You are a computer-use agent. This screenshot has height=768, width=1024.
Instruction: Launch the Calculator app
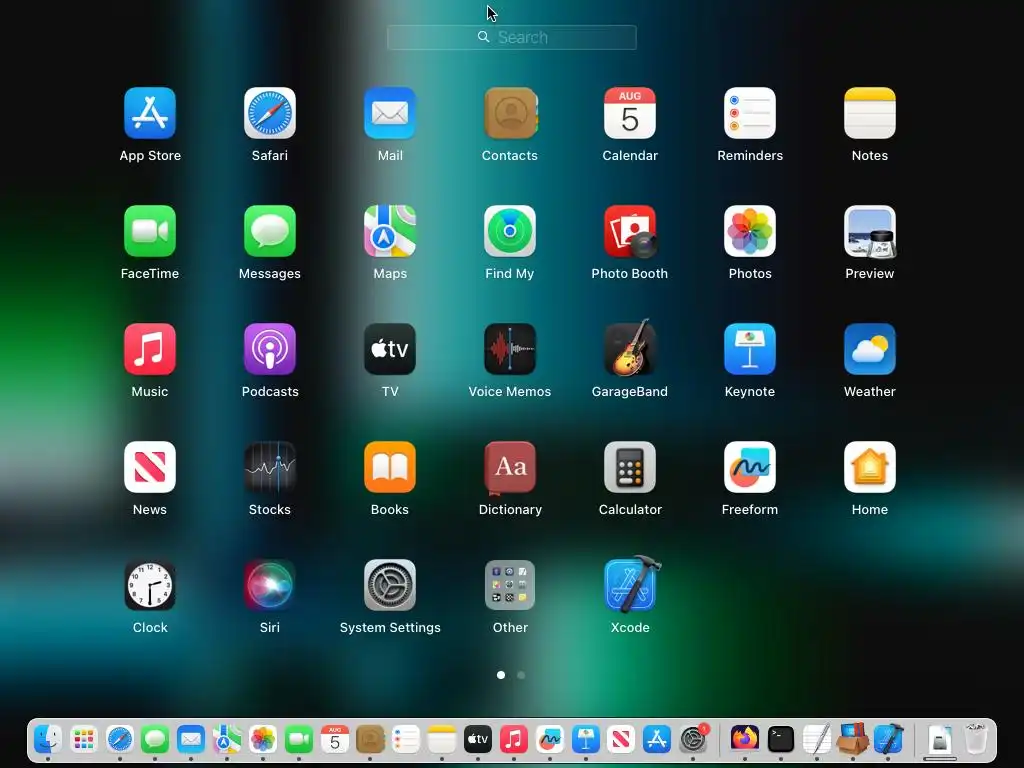[x=630, y=467]
